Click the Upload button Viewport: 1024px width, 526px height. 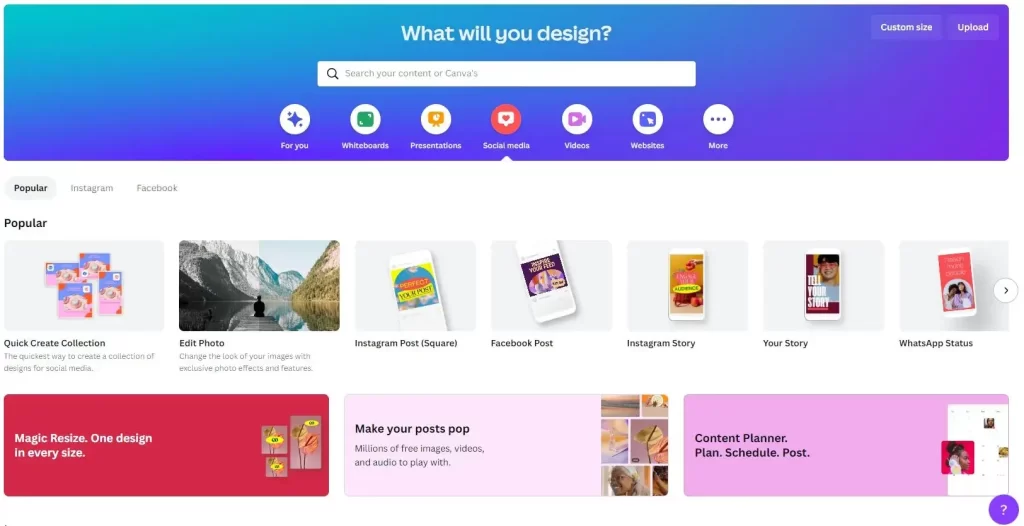972,27
